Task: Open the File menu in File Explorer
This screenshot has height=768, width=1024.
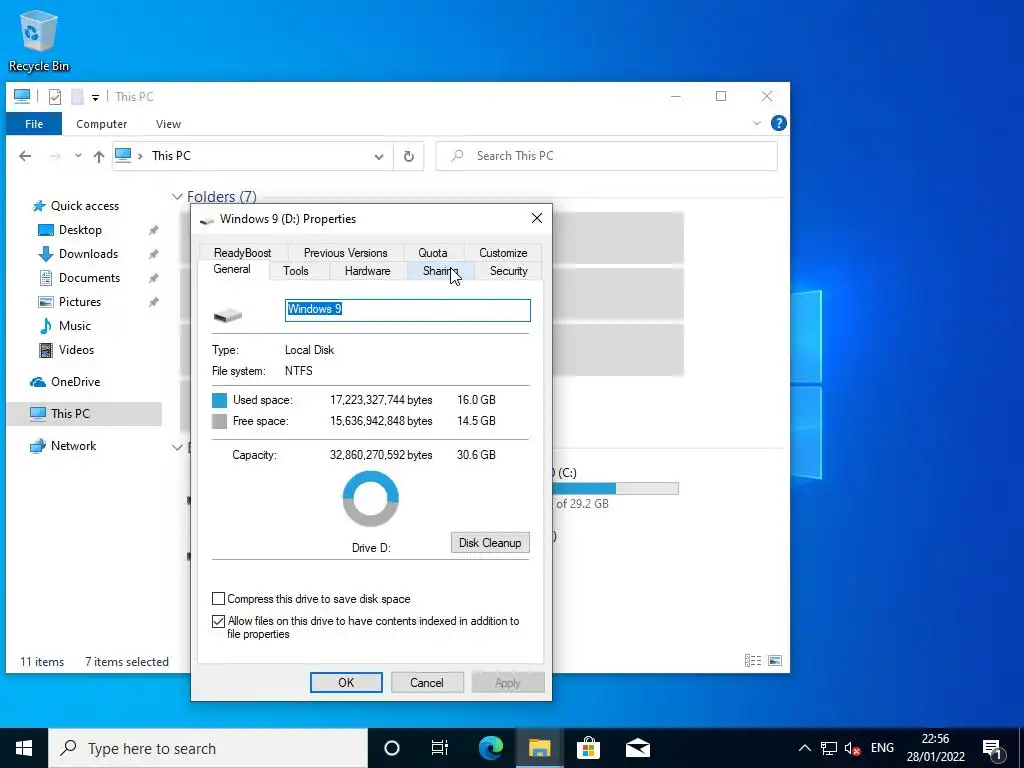Action: [34, 123]
